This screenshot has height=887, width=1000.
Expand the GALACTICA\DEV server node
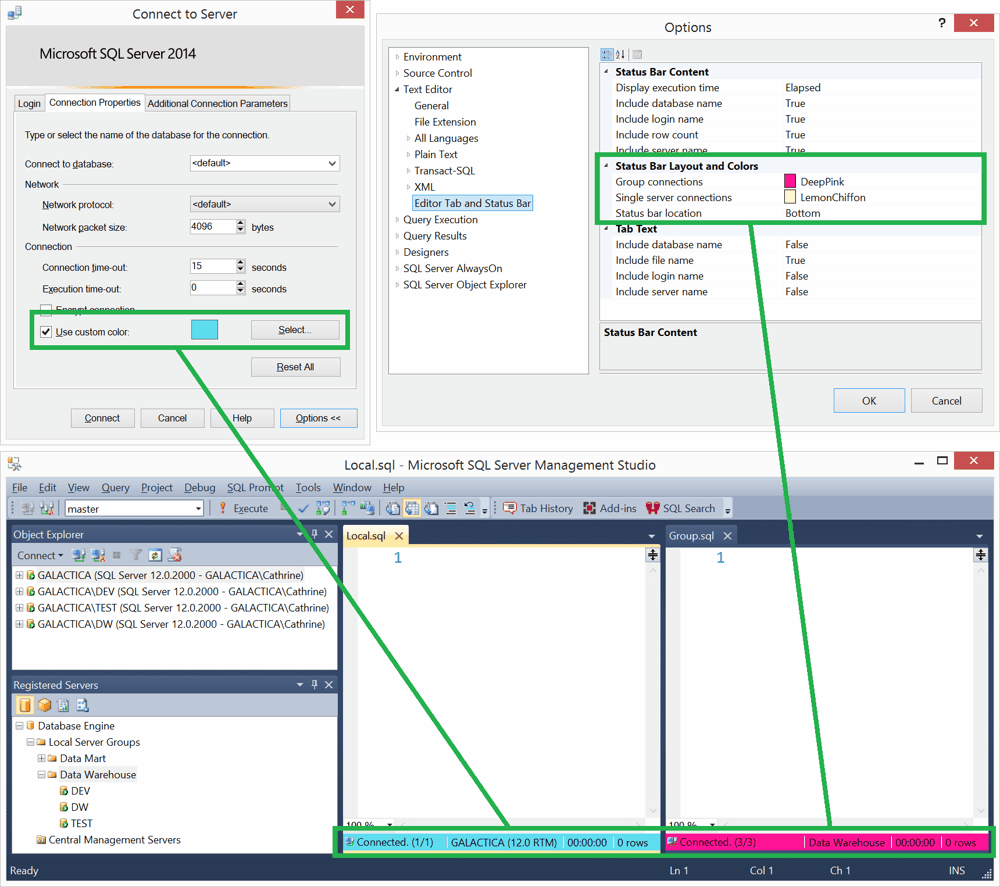19,592
